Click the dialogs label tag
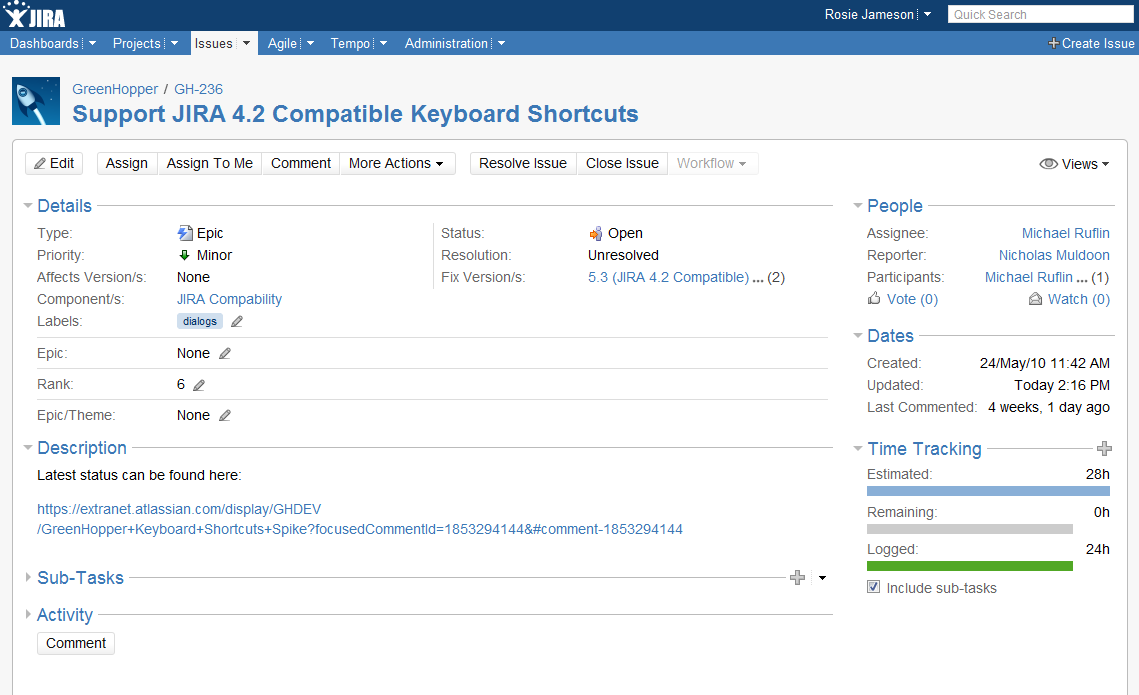Viewport: 1139px width, 695px height. pyautogui.click(x=200, y=321)
